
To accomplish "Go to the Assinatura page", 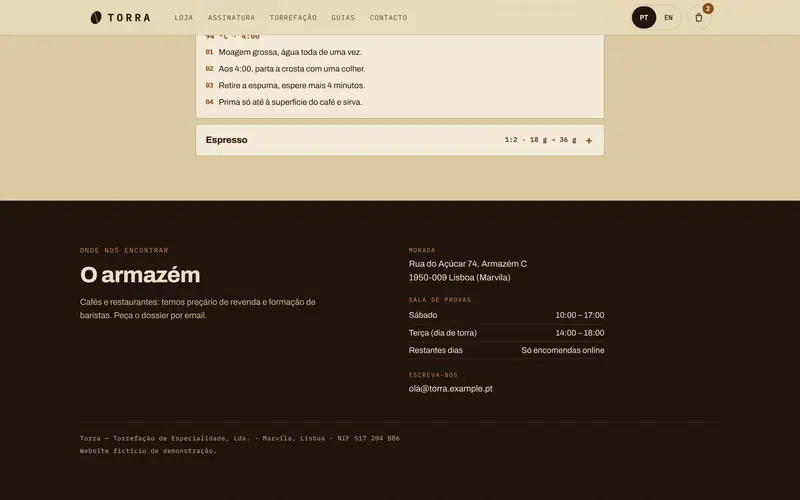I will coord(231,18).
